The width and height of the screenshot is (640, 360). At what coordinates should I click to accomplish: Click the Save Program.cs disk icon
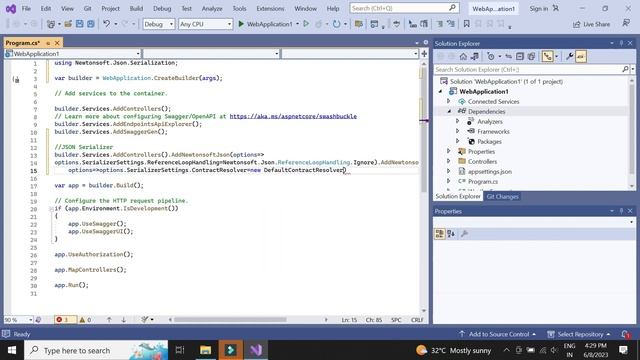[80, 24]
